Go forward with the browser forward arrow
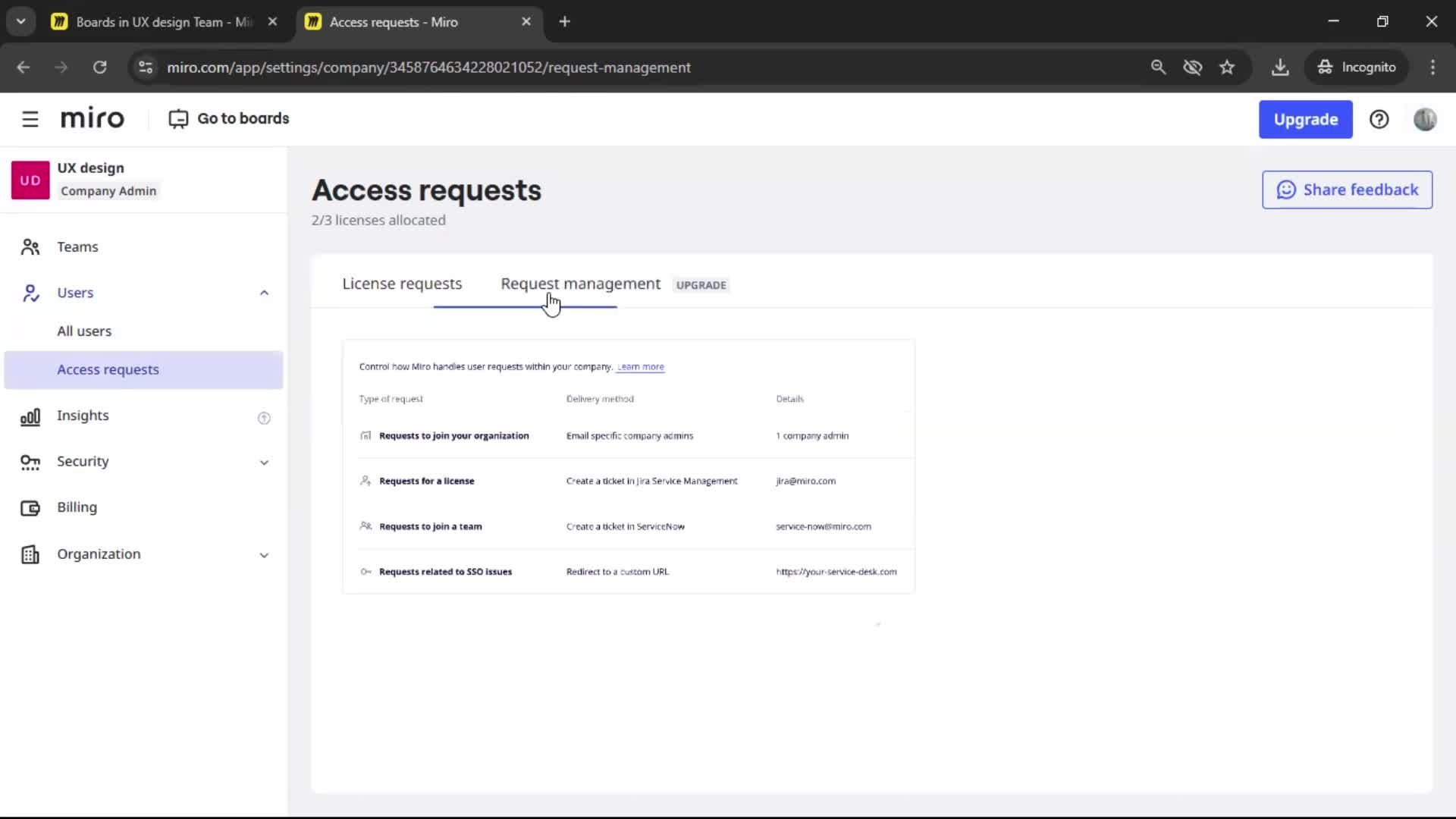 click(x=61, y=67)
